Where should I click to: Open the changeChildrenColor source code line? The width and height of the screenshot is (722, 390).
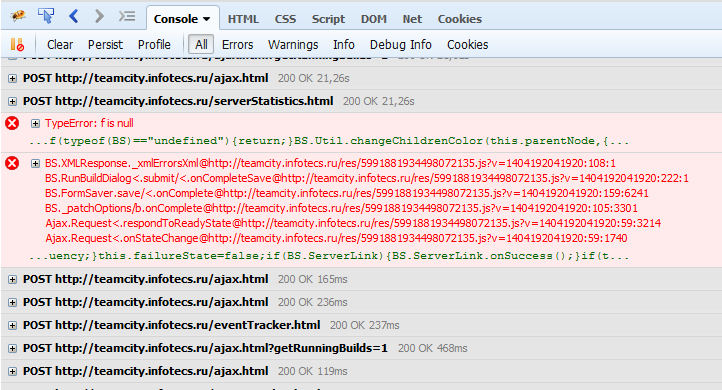[329, 141]
